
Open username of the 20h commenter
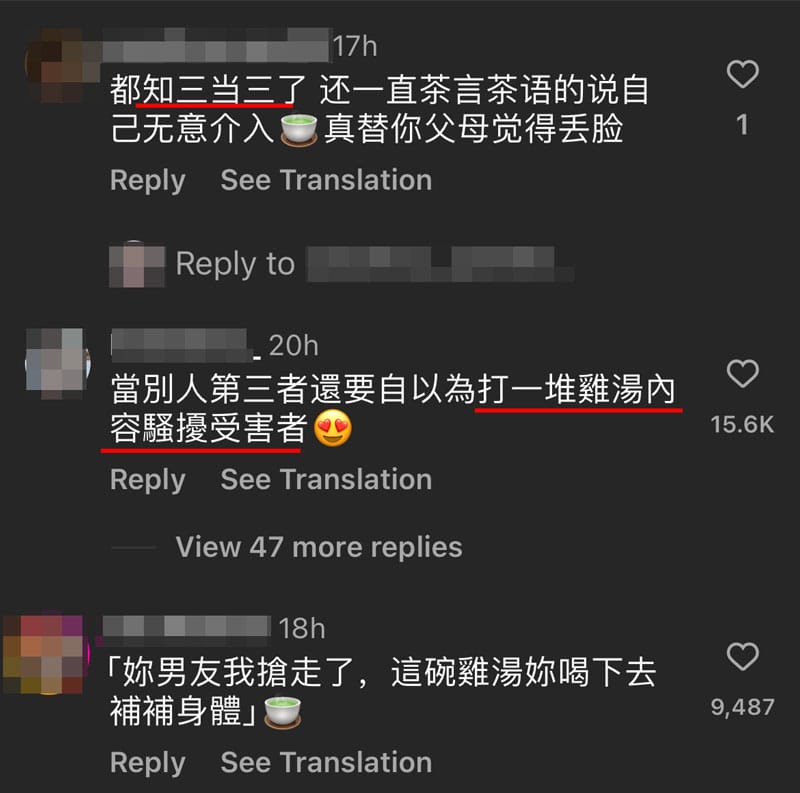pyautogui.click(x=186, y=345)
